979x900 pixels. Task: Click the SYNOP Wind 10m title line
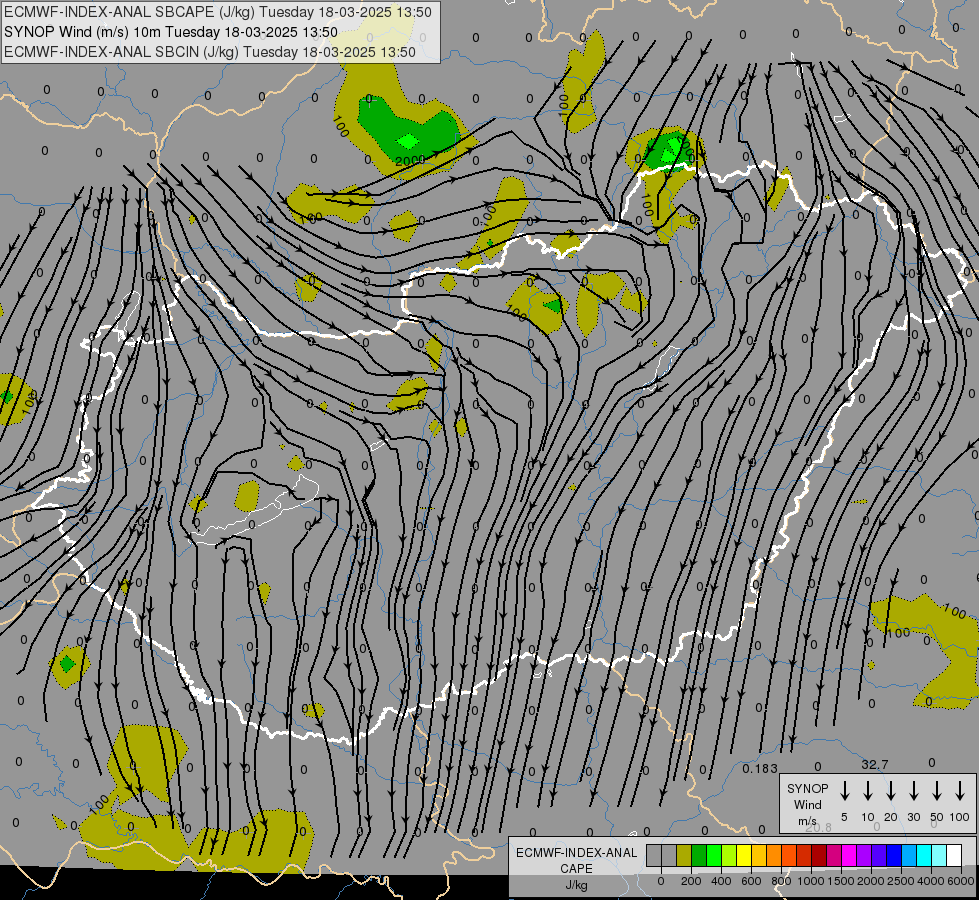pyautogui.click(x=170, y=32)
